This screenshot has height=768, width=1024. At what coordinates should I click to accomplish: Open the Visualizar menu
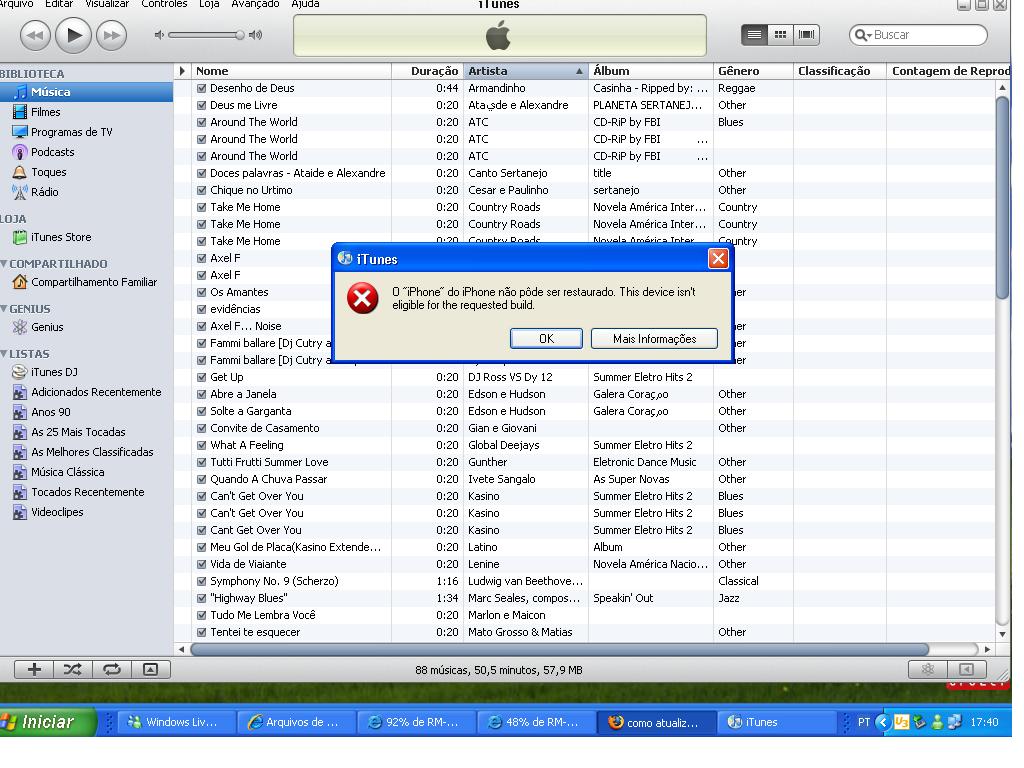(x=107, y=4)
